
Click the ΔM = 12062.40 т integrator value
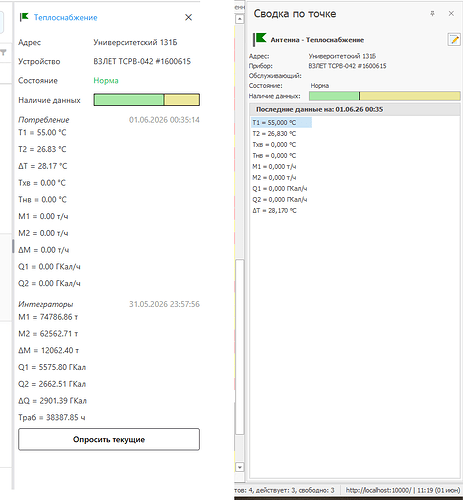coord(49,350)
